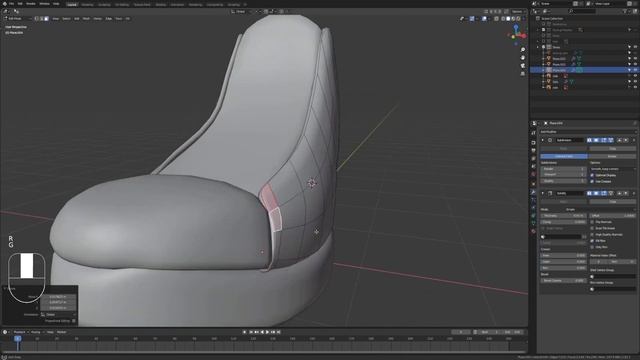Open Render properties tab icon
The width and height of the screenshot is (640, 360).
click(x=533, y=142)
